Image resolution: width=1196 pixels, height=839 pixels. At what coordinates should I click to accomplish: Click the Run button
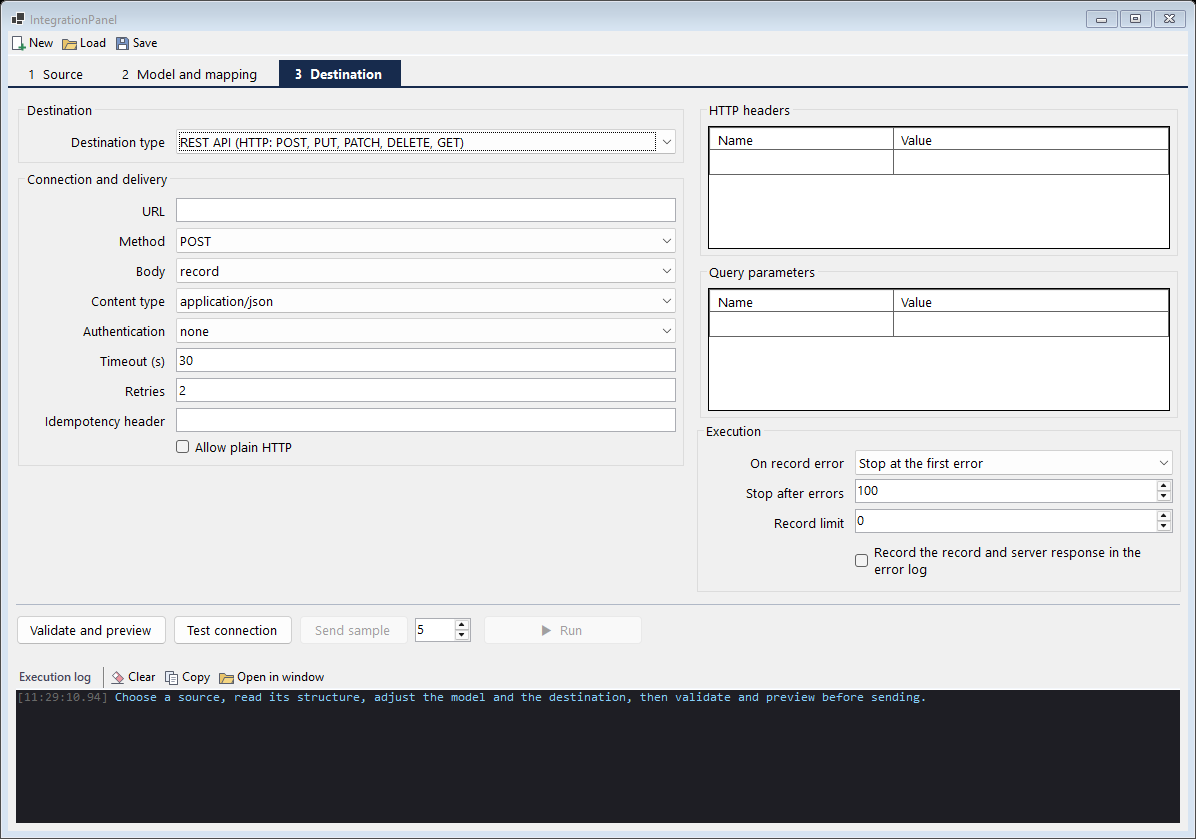(563, 630)
